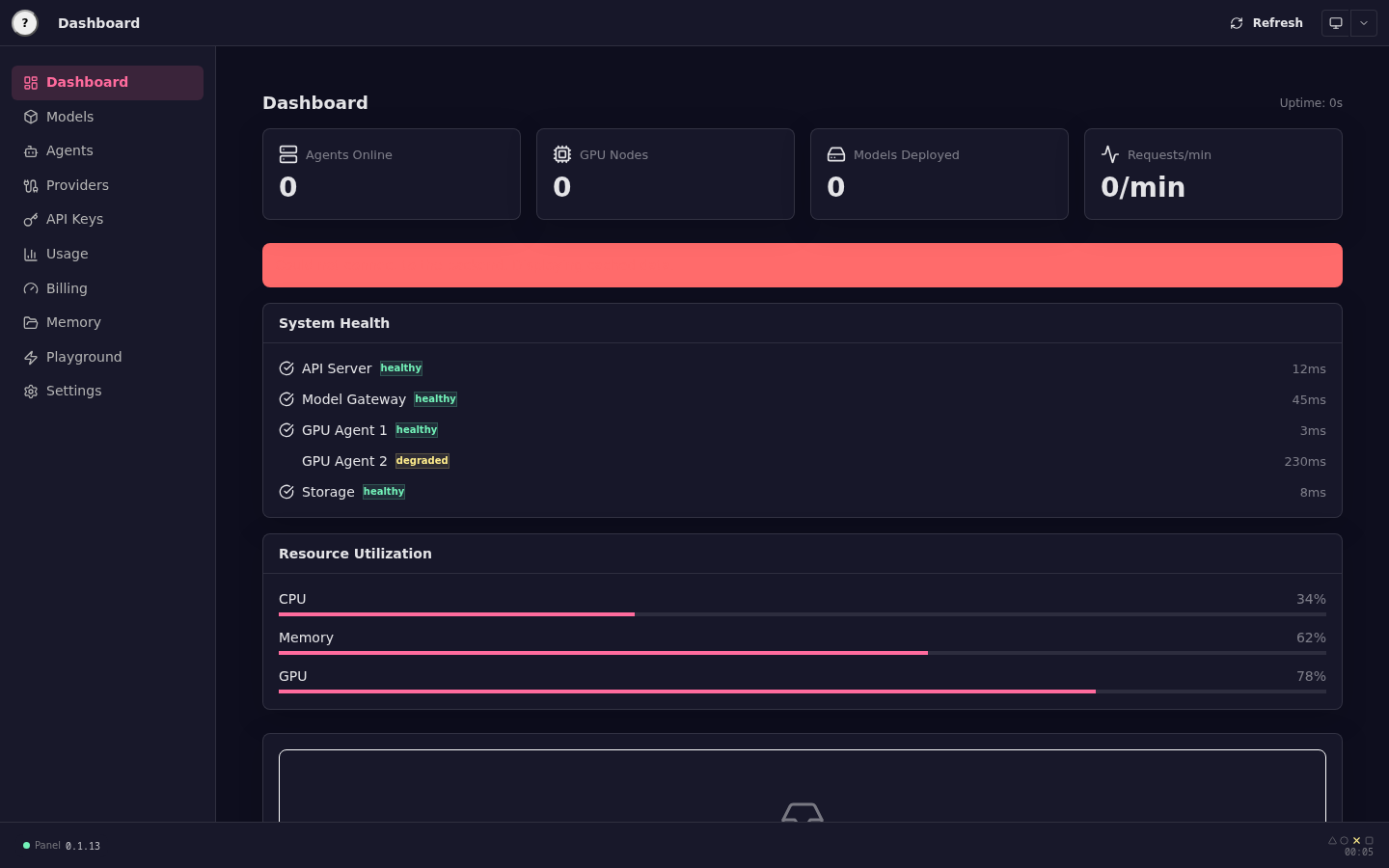The image size is (1389, 868).
Task: Click the CPU utilization progress bar
Action: click(803, 614)
